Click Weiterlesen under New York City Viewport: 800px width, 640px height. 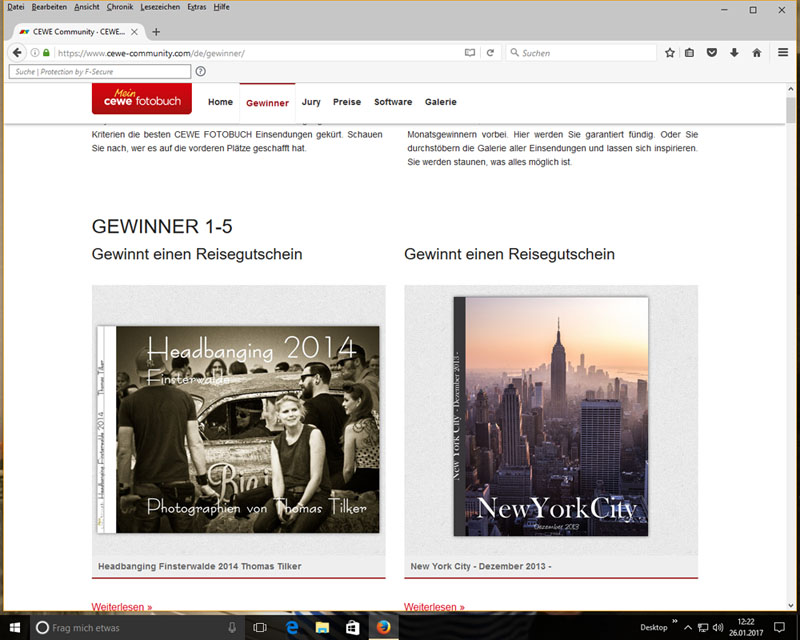(435, 607)
